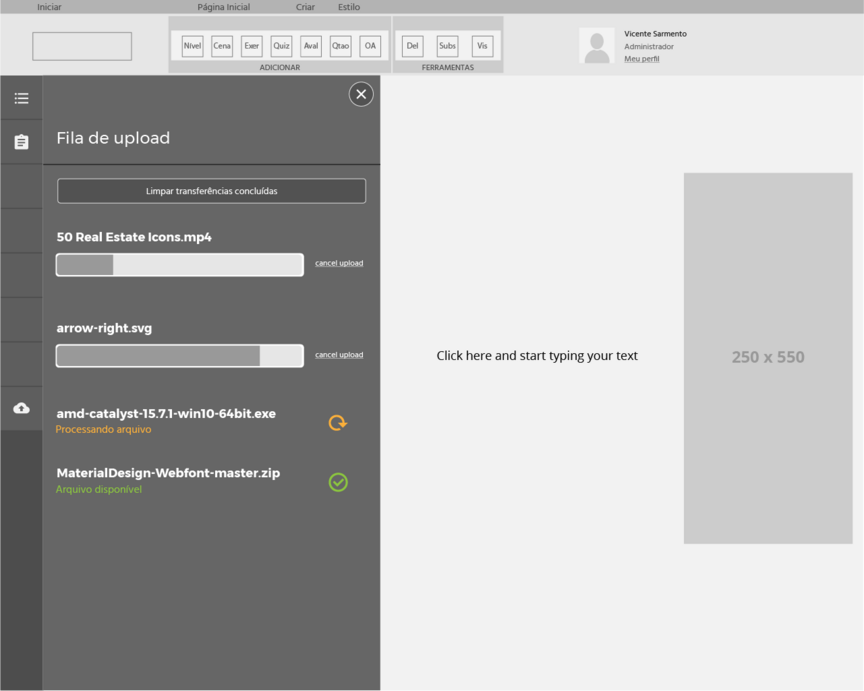Click the user avatar picture
This screenshot has height=691, width=864.
(597, 46)
